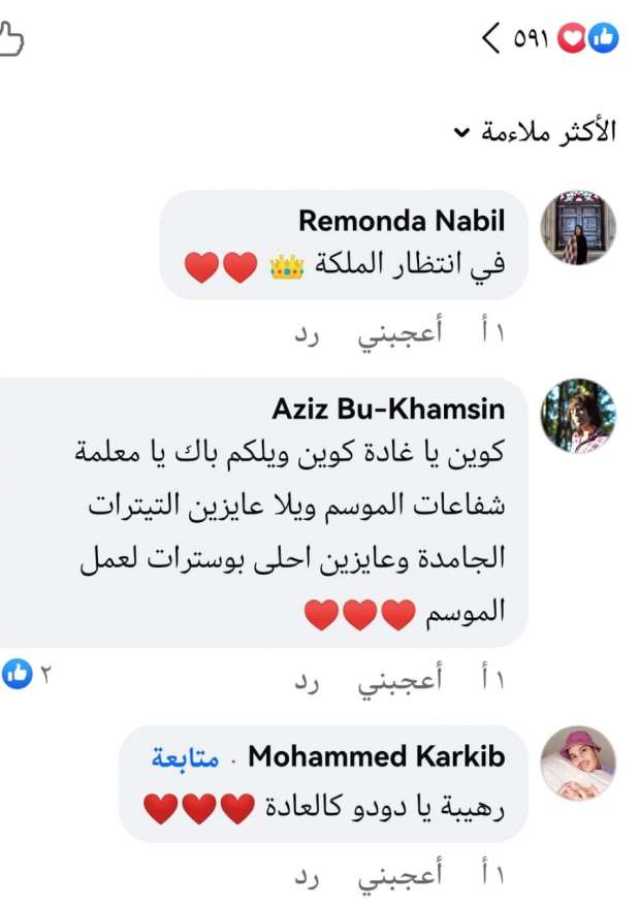640x908 pixels.
Task: Like Aziz Bu-Khamsin's comment with أعجبني
Action: coord(400,679)
